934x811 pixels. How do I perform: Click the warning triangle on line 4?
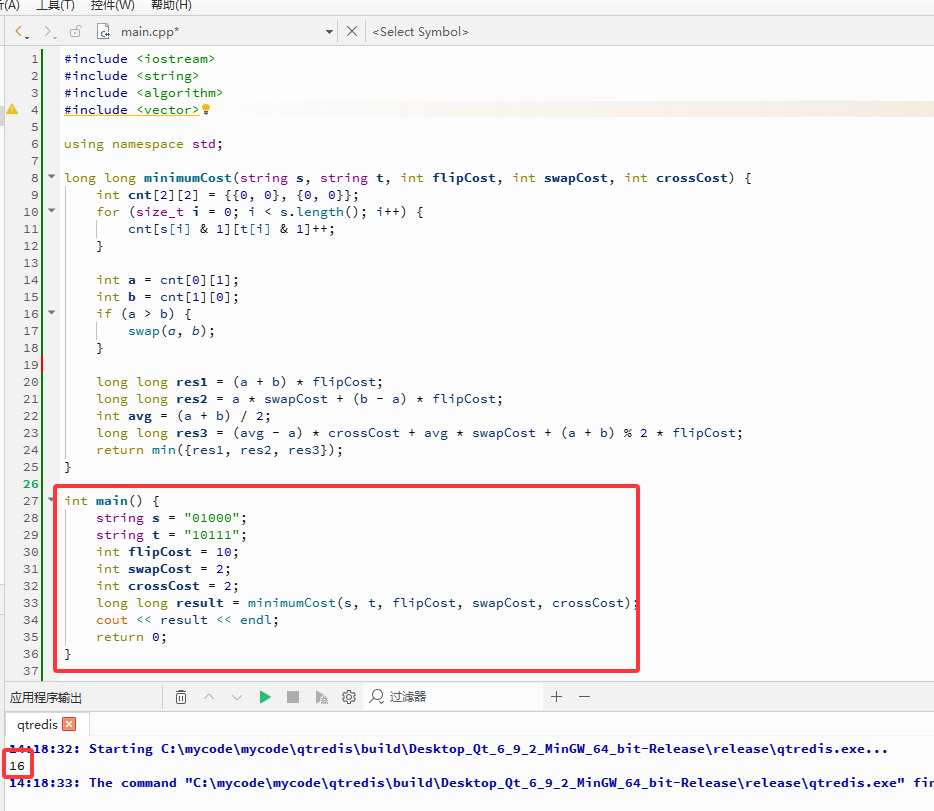(12, 110)
